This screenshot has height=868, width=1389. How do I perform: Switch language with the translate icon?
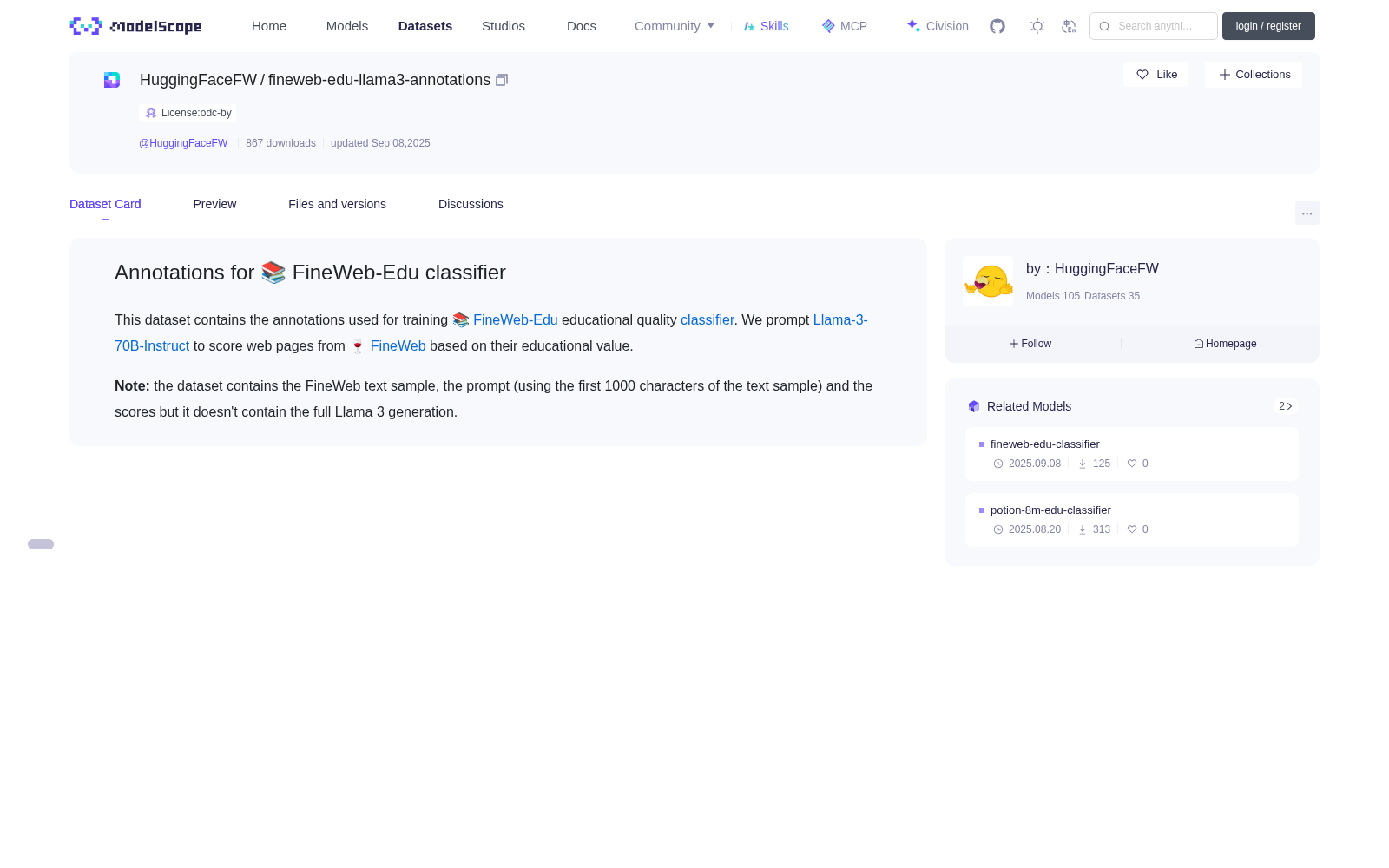pos(1070,26)
